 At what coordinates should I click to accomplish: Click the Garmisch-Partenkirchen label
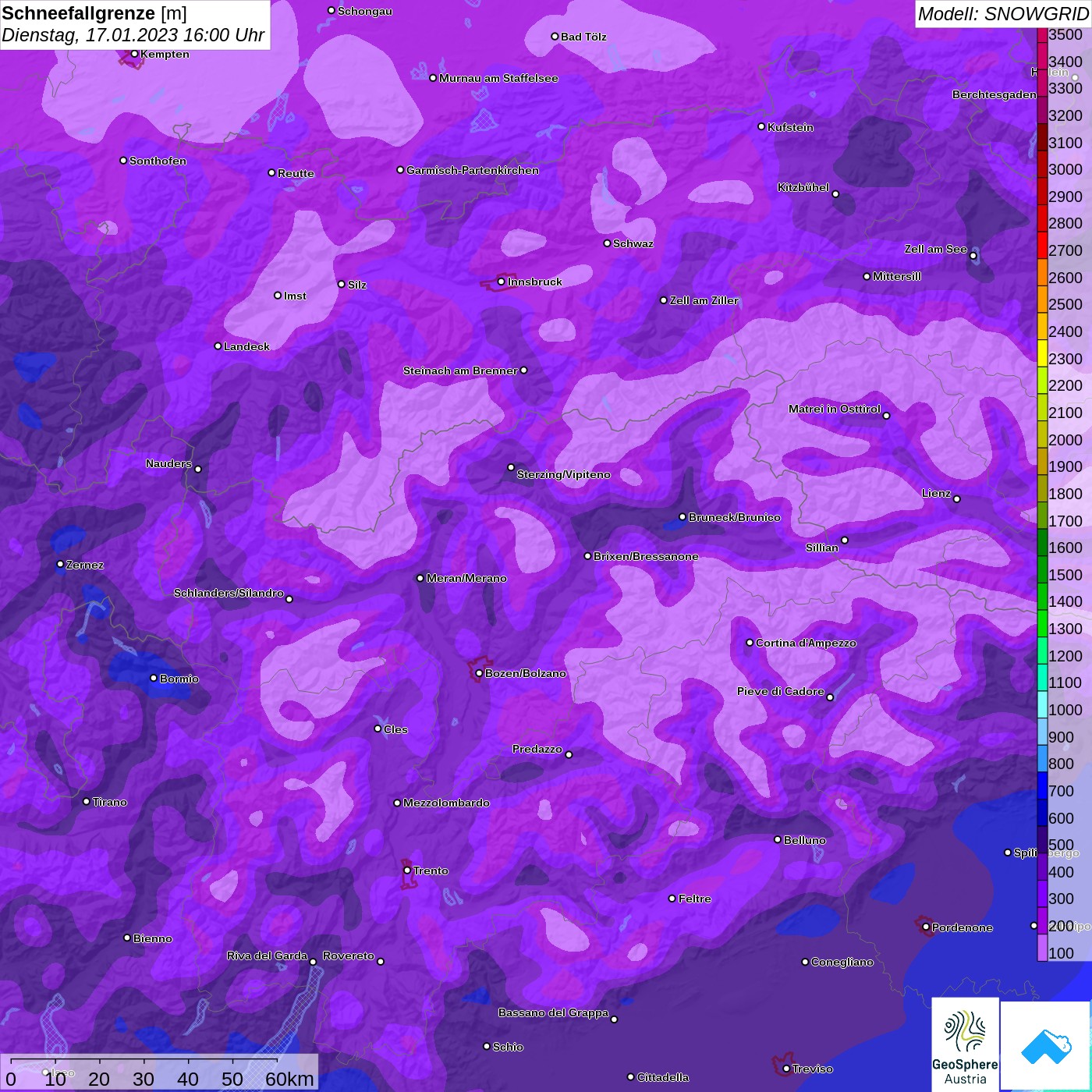pyautogui.click(x=473, y=170)
